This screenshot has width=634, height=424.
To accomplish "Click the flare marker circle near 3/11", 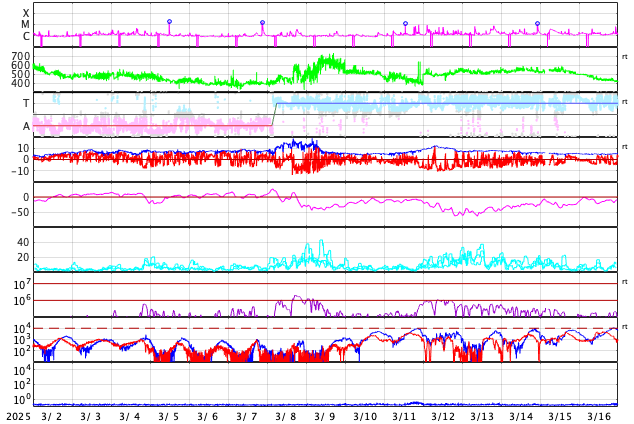I will (x=406, y=23).
